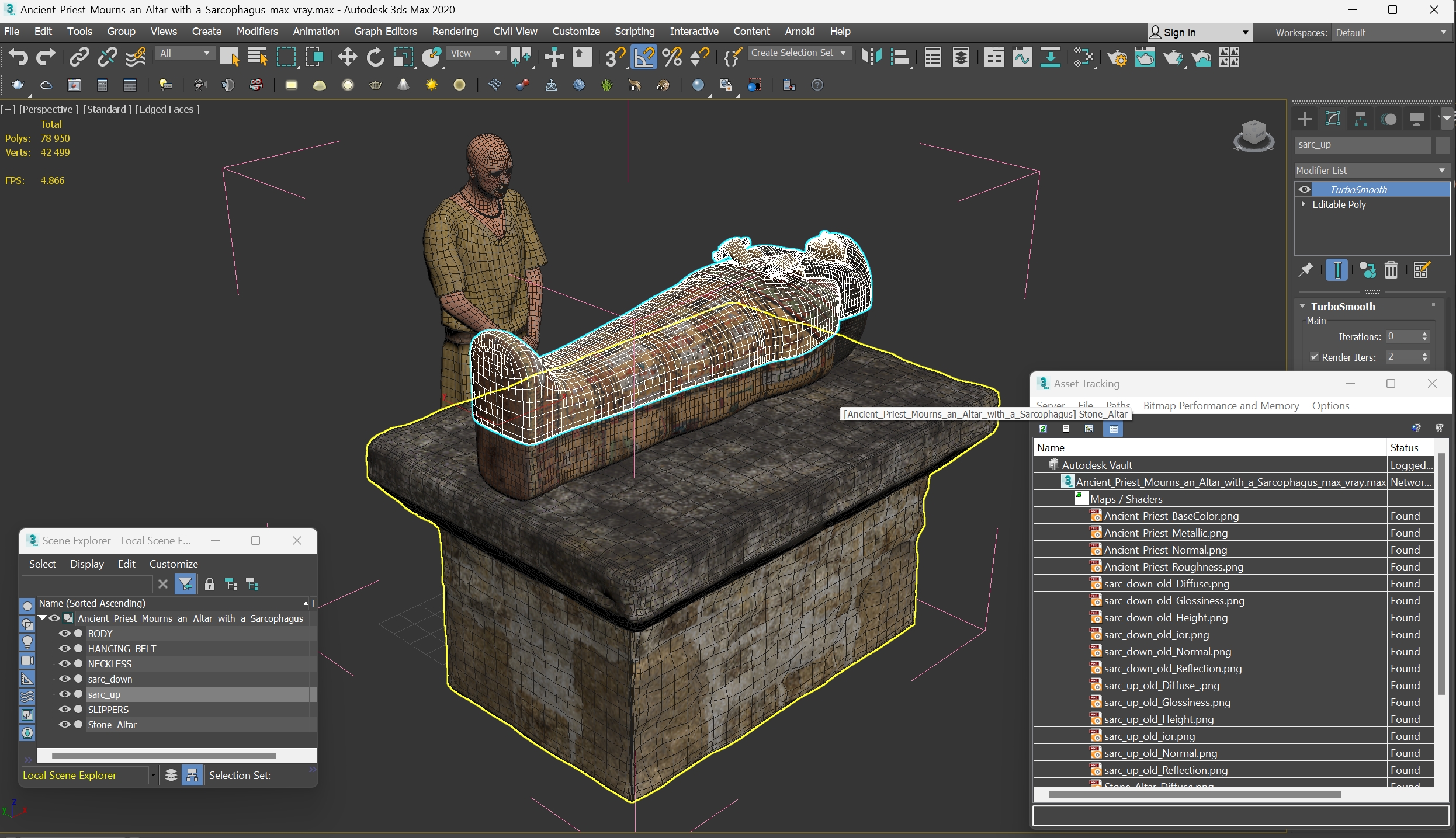Click the Refresh icon in Asset Tracking
1456x838 pixels.
pos(1043,429)
